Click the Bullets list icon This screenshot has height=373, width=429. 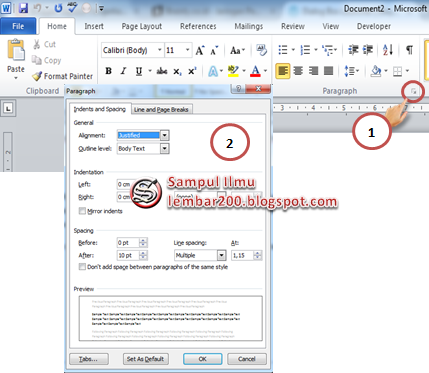coord(283,50)
